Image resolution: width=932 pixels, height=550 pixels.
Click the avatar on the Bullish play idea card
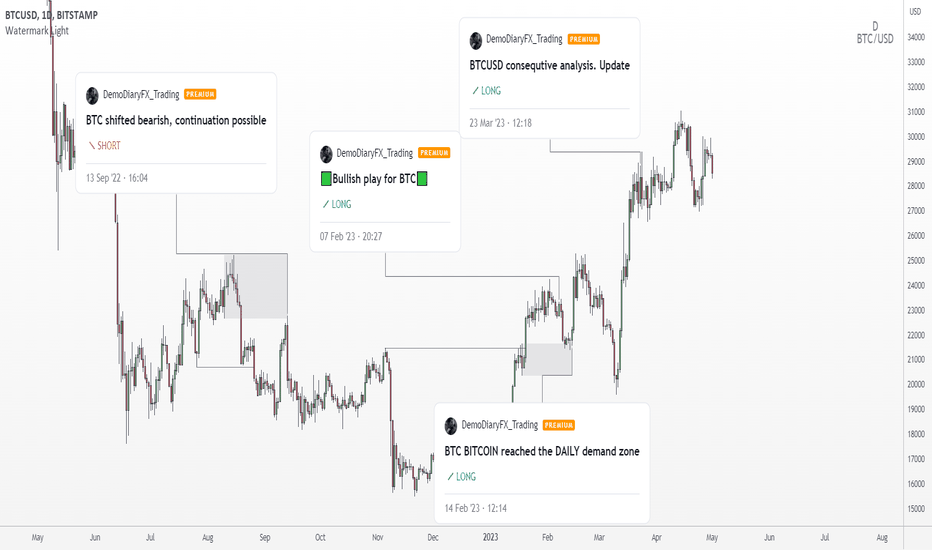326,154
